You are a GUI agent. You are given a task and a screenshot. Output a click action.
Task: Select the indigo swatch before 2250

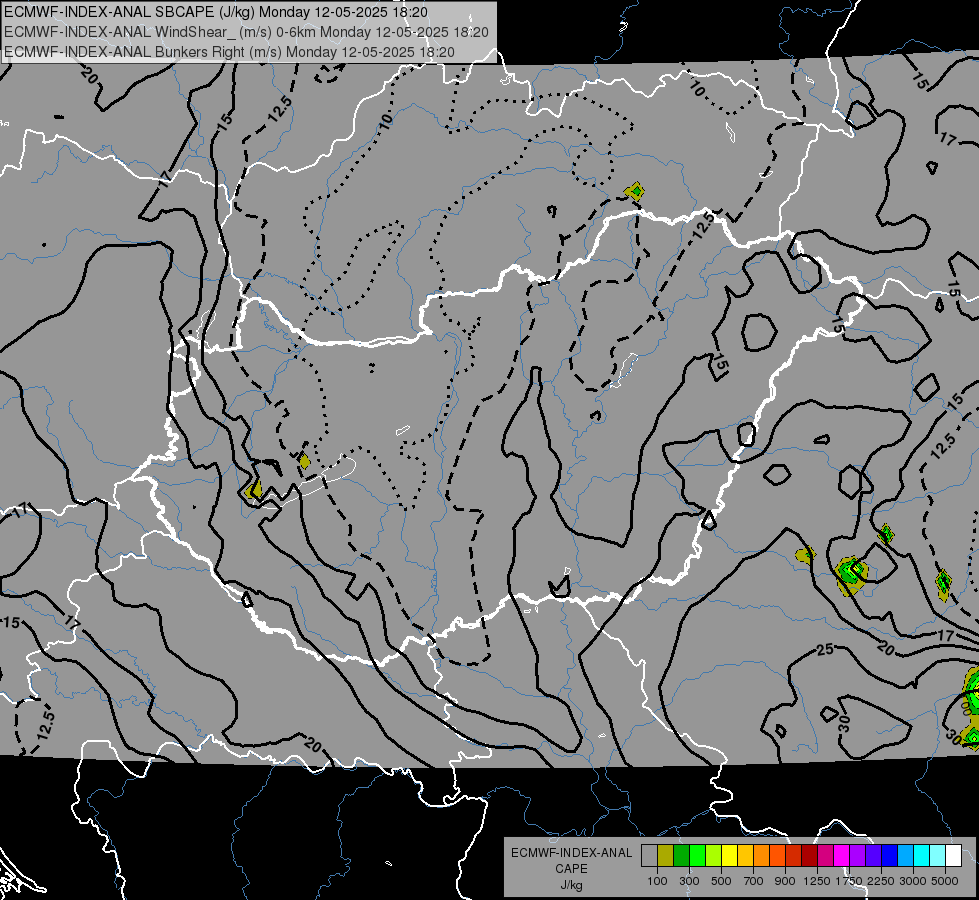[873, 856]
